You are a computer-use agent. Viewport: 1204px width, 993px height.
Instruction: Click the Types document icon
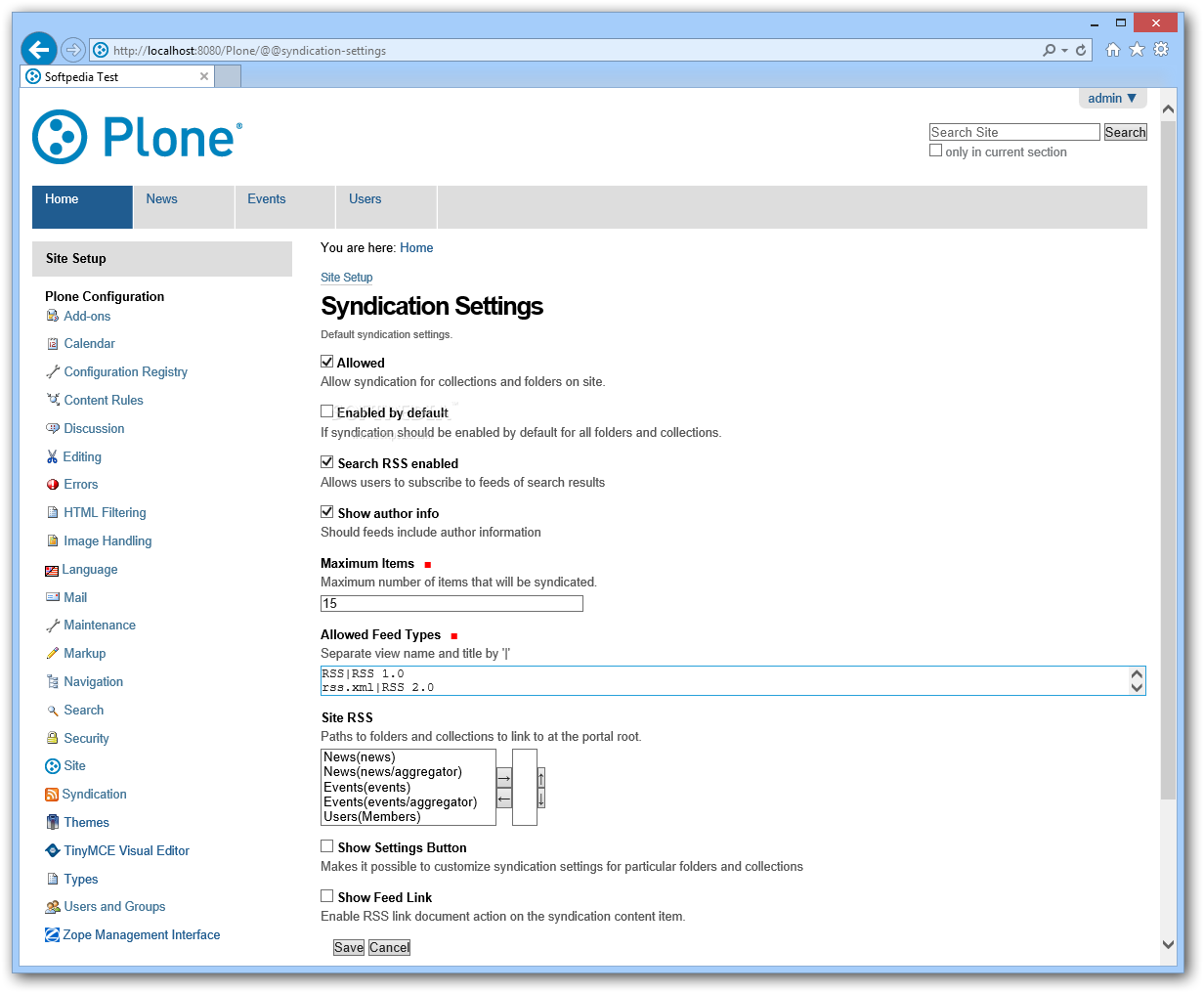[x=53, y=879]
